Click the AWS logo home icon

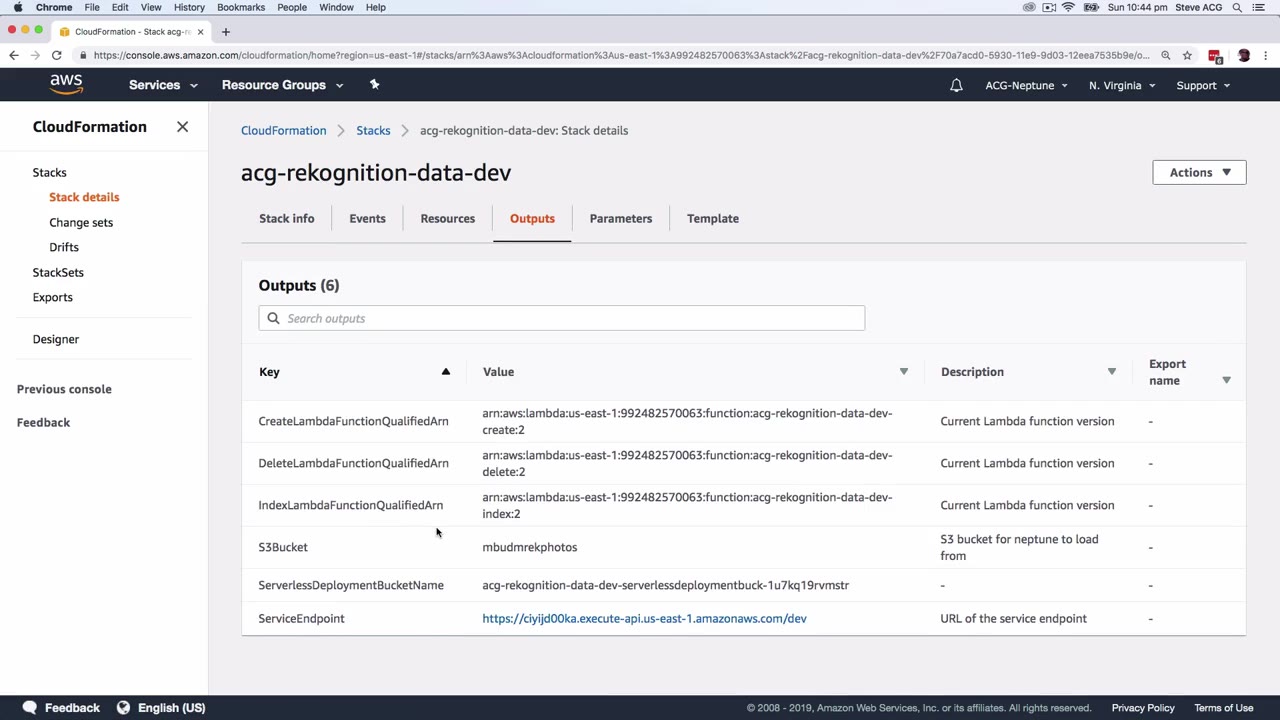pos(66,85)
